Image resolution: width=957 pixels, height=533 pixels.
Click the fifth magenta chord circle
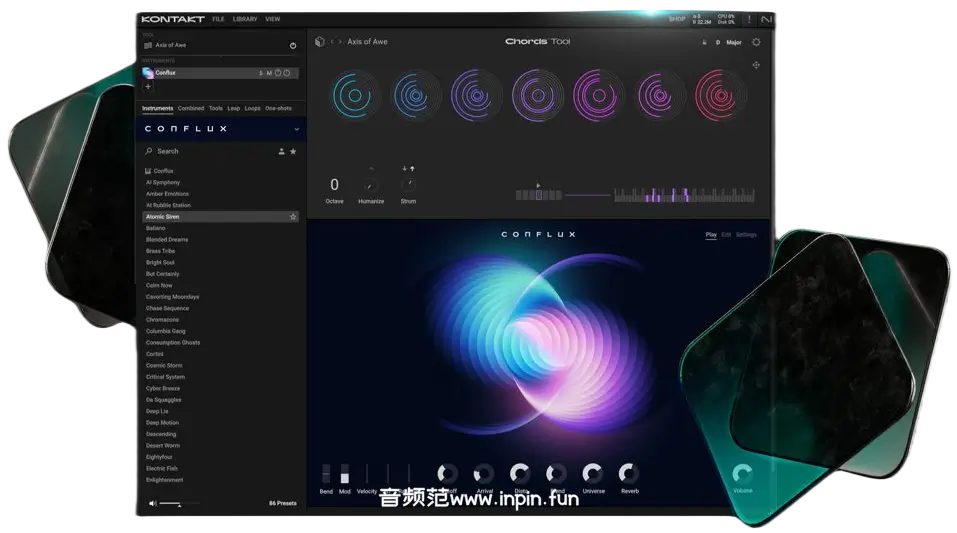(599, 96)
